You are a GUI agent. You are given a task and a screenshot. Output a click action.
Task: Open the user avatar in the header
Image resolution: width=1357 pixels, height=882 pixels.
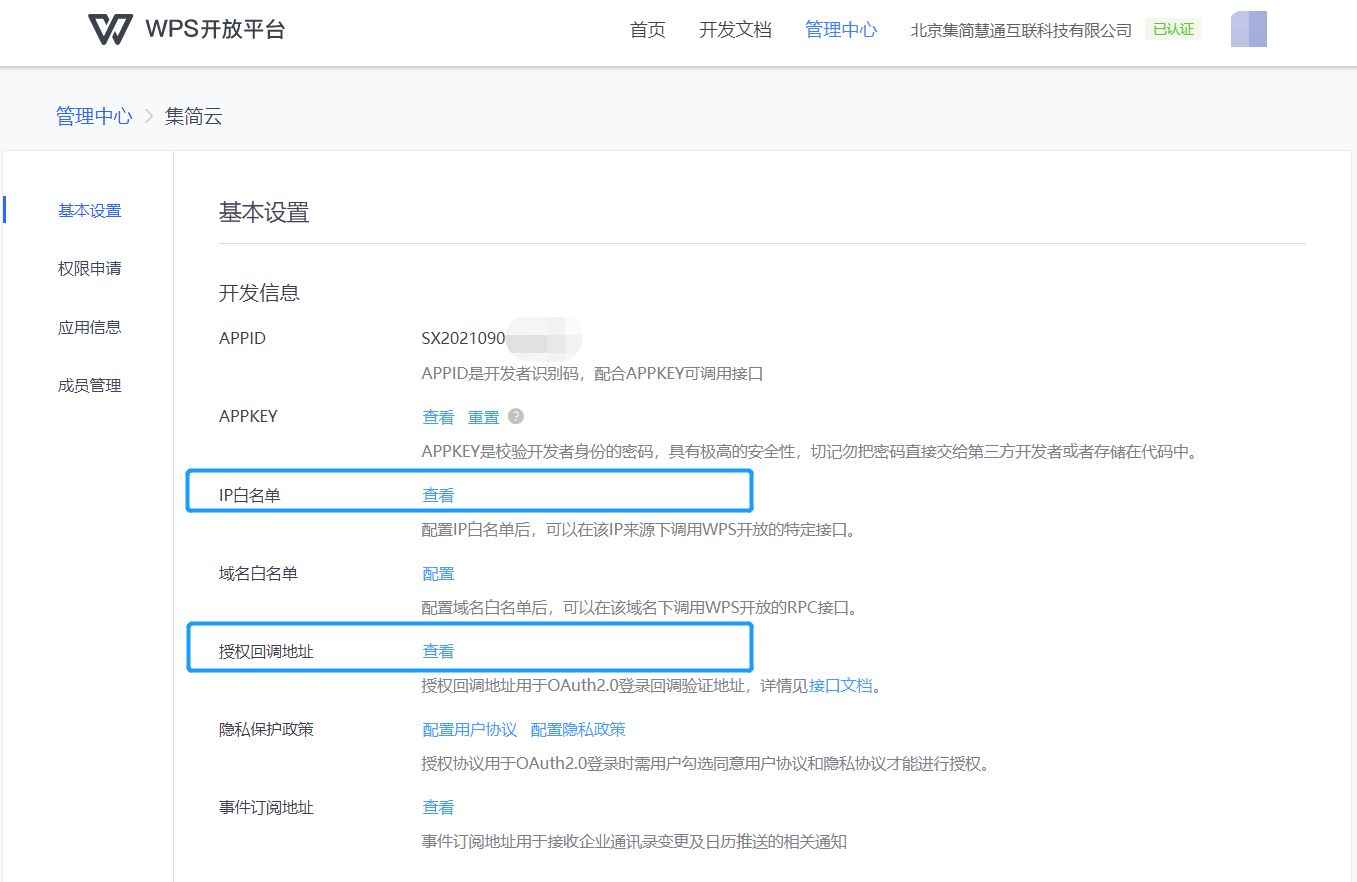click(1249, 29)
